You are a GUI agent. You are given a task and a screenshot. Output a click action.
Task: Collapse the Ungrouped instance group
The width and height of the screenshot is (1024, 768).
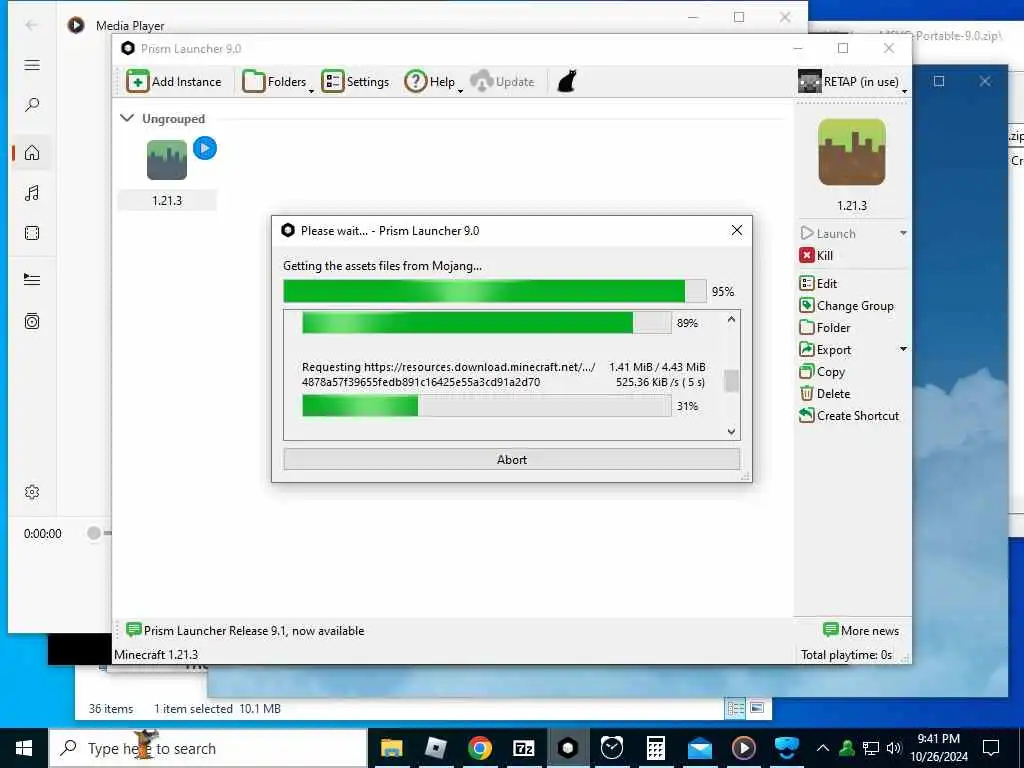tap(127, 118)
